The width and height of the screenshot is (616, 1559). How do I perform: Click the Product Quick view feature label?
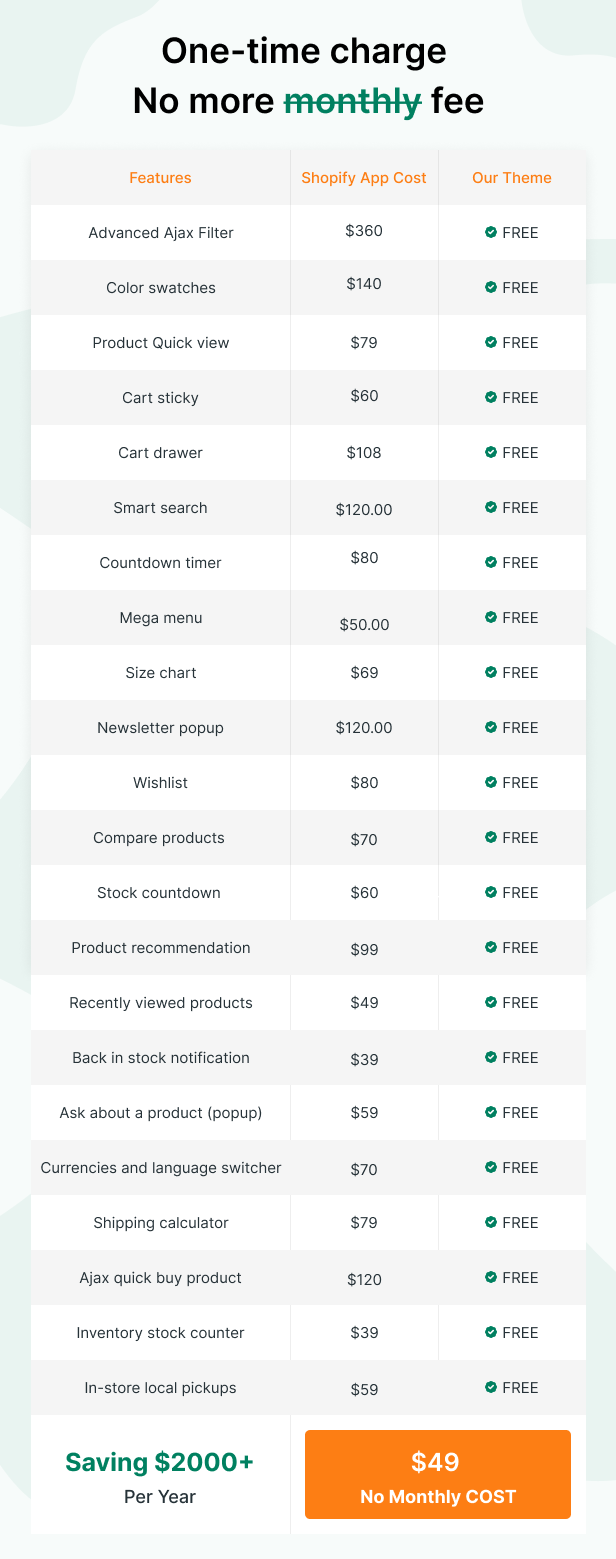[161, 343]
